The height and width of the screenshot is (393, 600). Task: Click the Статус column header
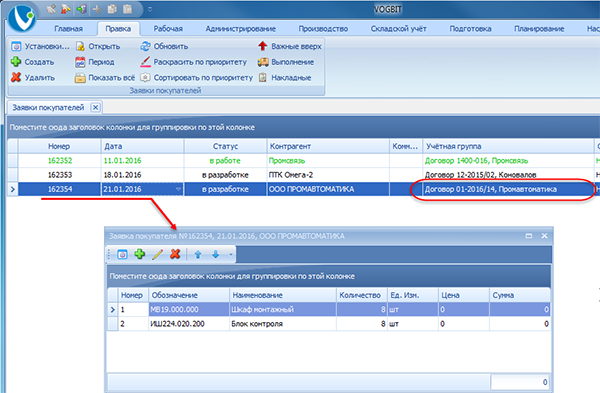pos(225,146)
